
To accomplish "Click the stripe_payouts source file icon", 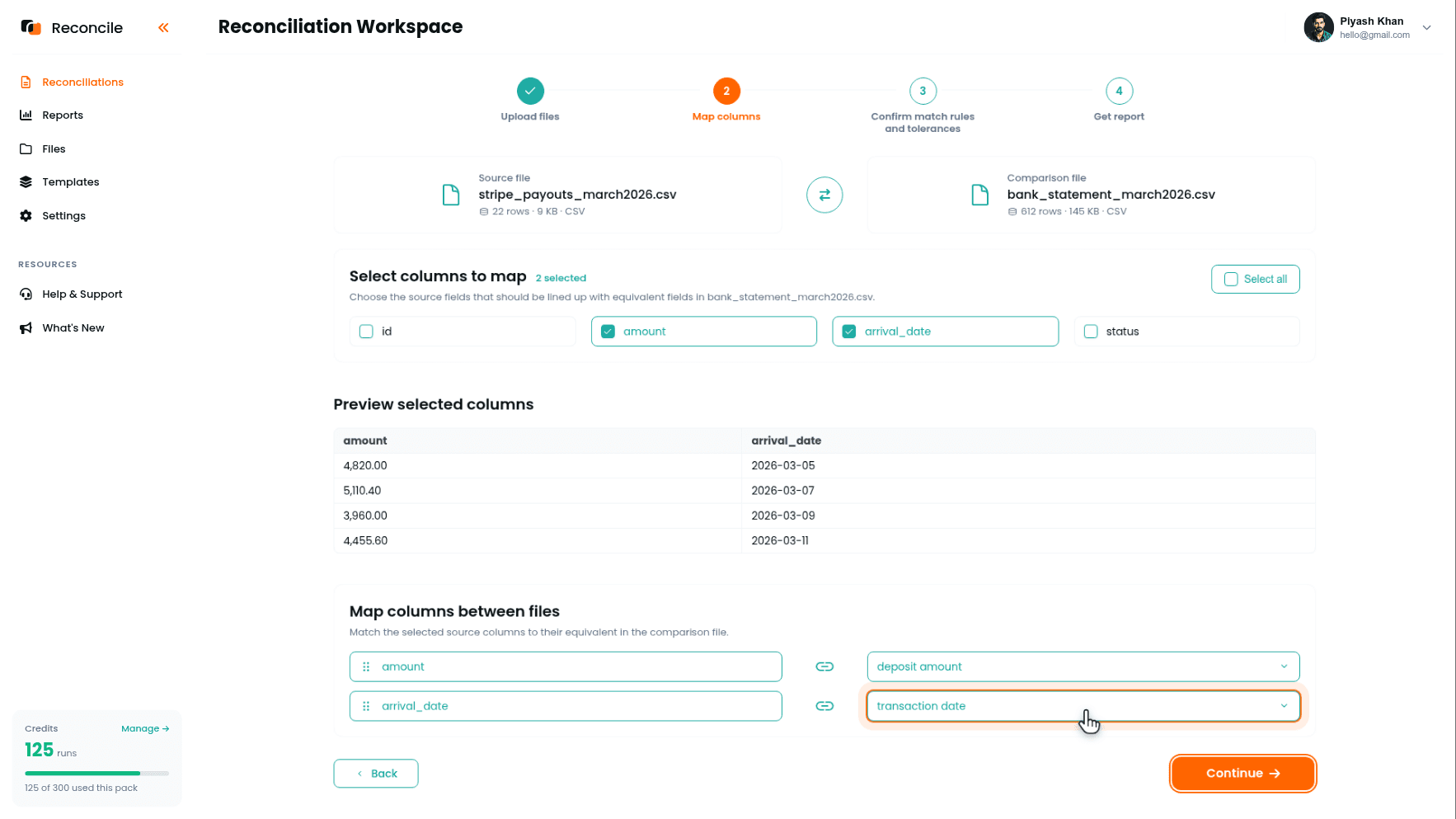I will (451, 195).
